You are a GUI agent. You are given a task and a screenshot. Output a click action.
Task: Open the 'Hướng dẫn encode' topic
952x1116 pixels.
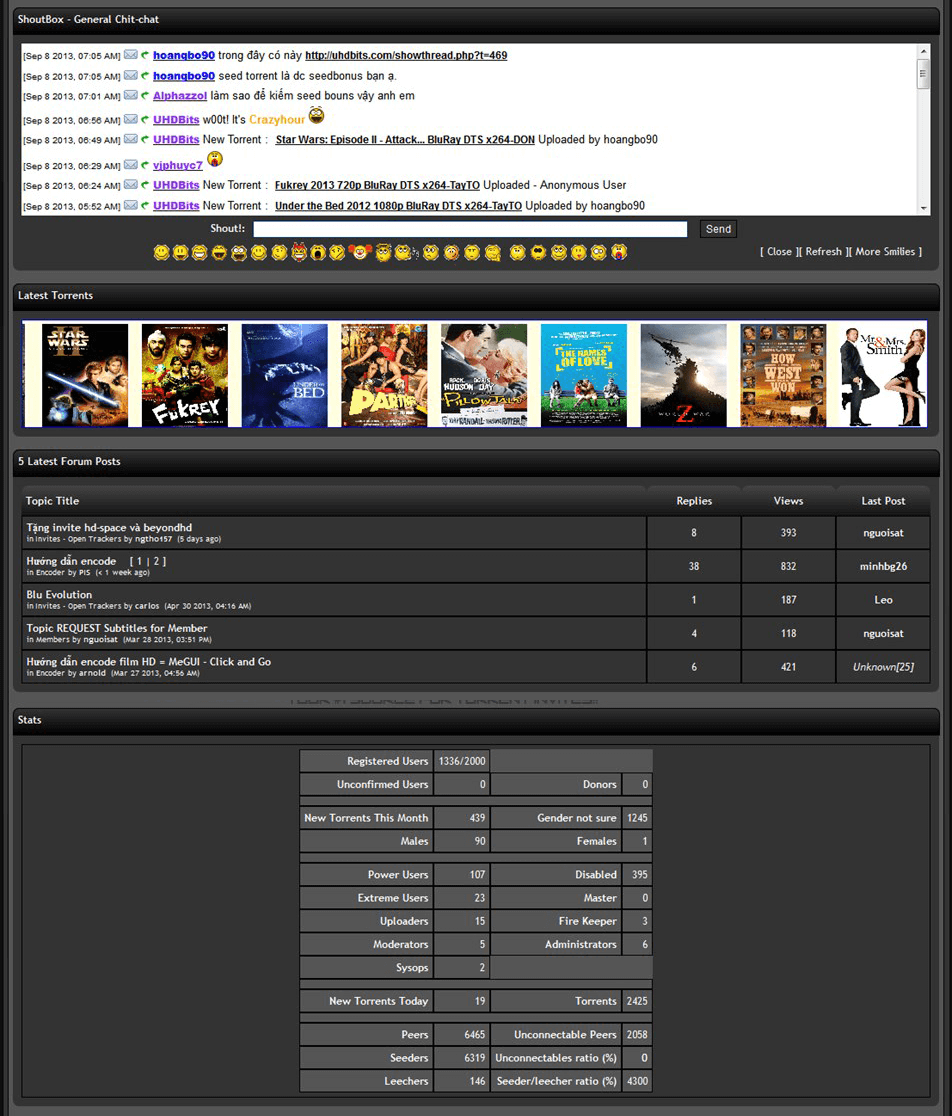[71, 561]
